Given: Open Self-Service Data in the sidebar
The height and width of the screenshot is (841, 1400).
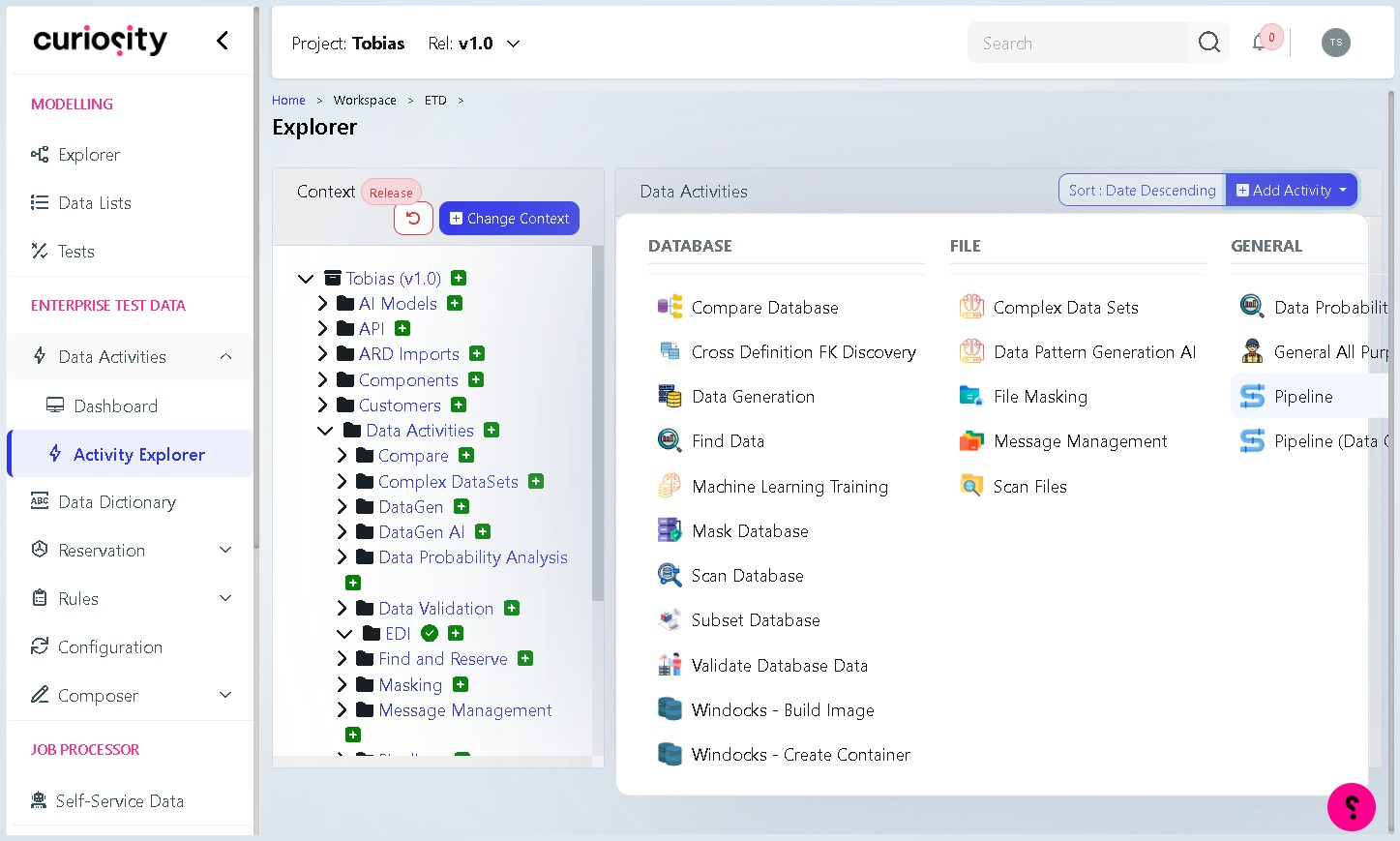Looking at the screenshot, I should point(120,800).
